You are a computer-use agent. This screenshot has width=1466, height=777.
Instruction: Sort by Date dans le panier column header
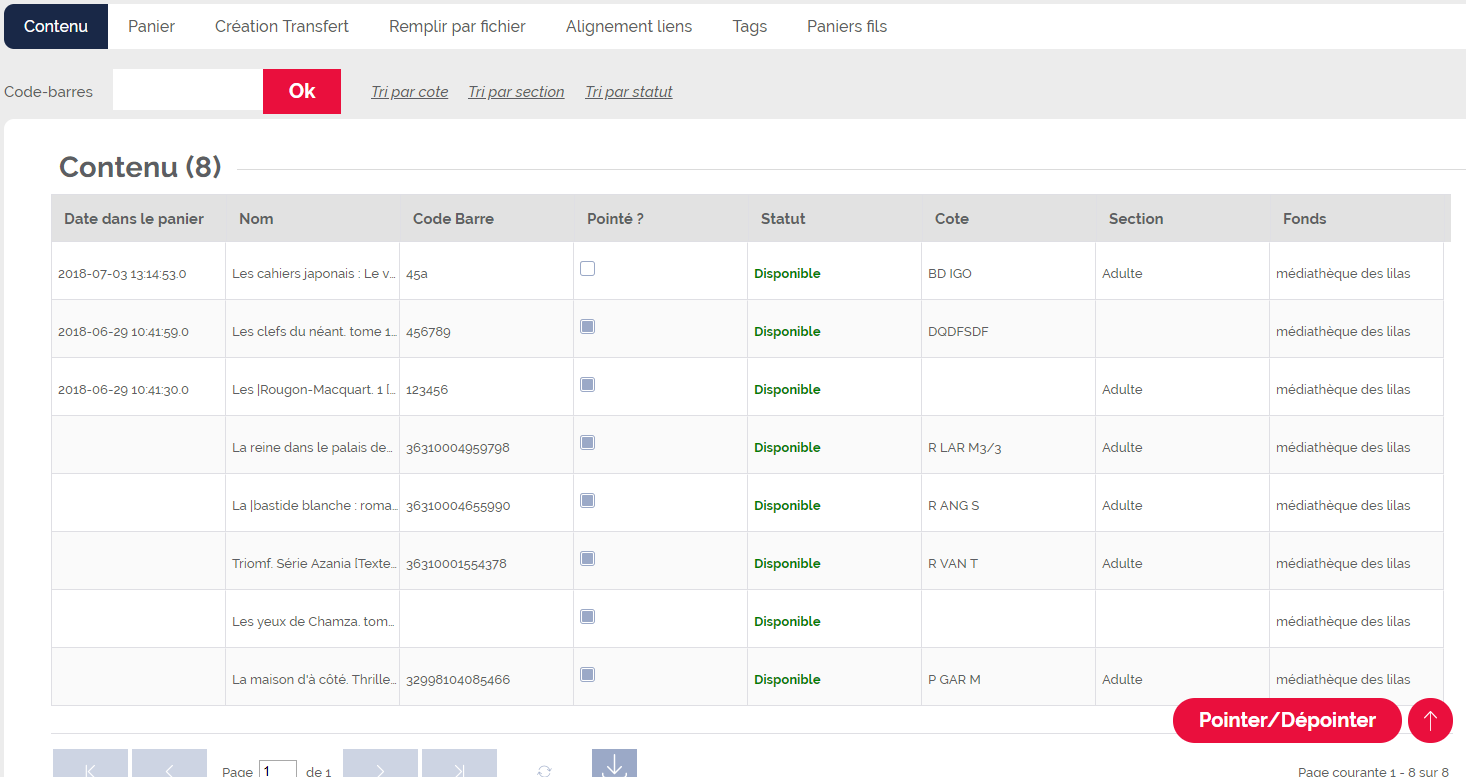[138, 218]
